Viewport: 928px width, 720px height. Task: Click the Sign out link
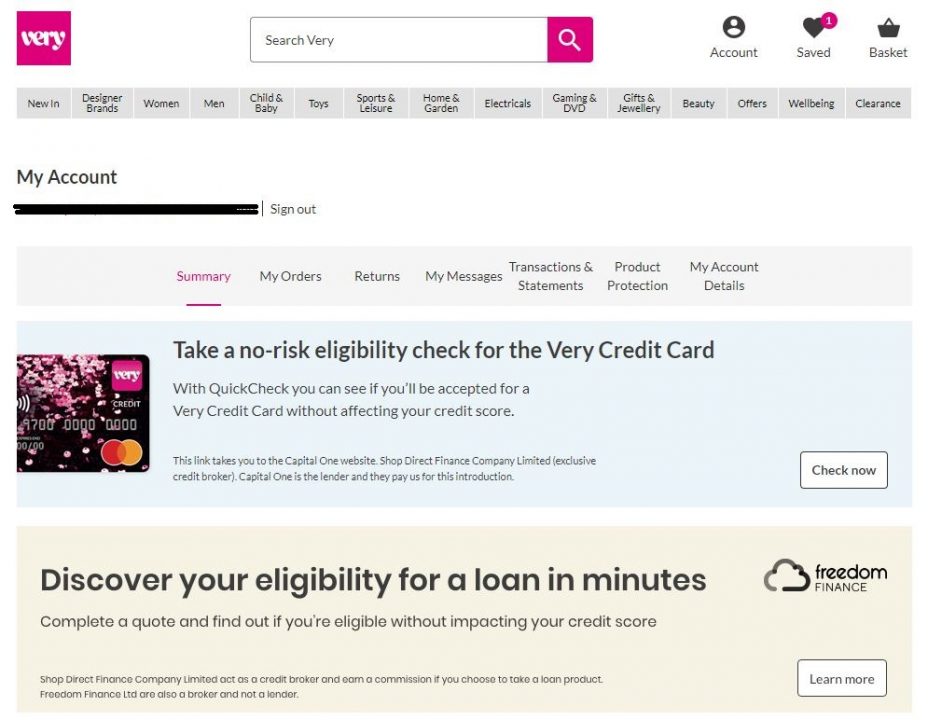click(x=293, y=209)
